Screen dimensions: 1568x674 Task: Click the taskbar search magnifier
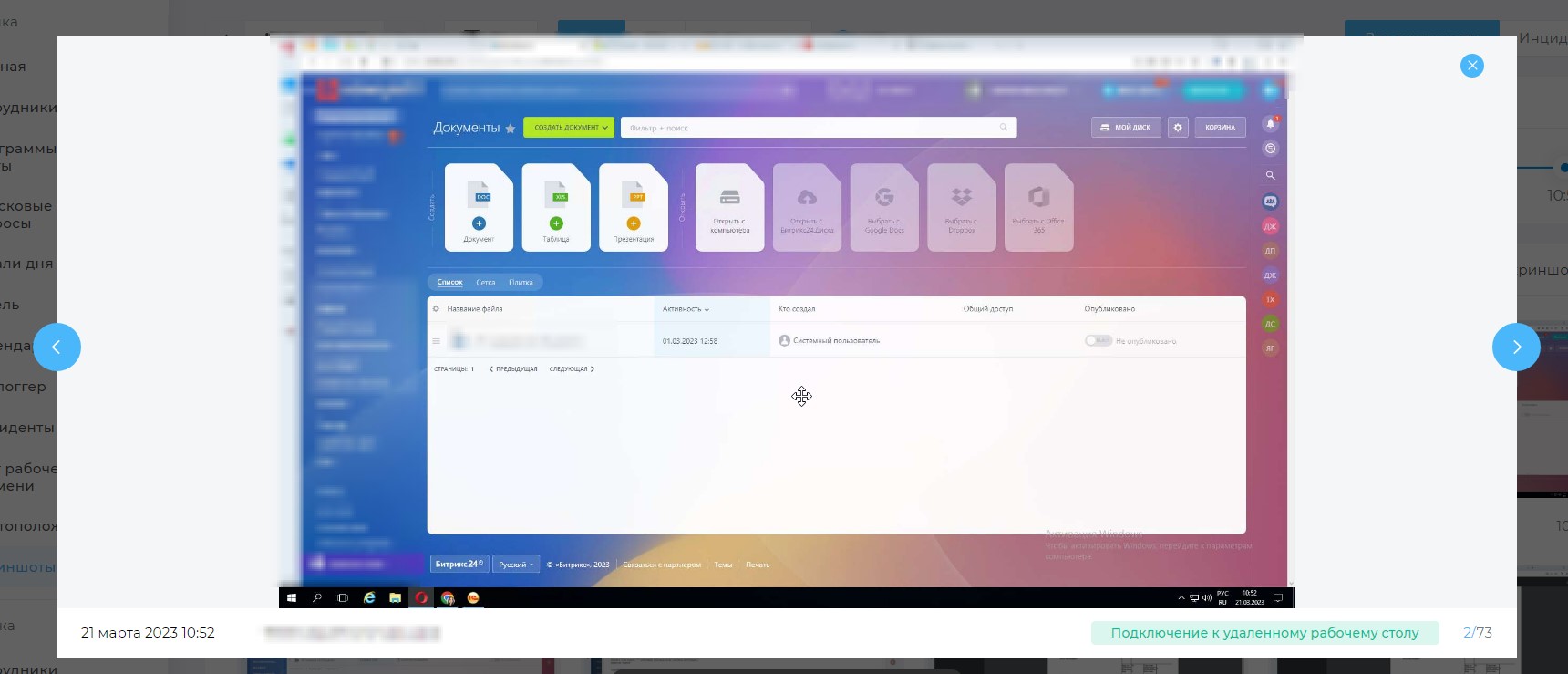(317, 598)
